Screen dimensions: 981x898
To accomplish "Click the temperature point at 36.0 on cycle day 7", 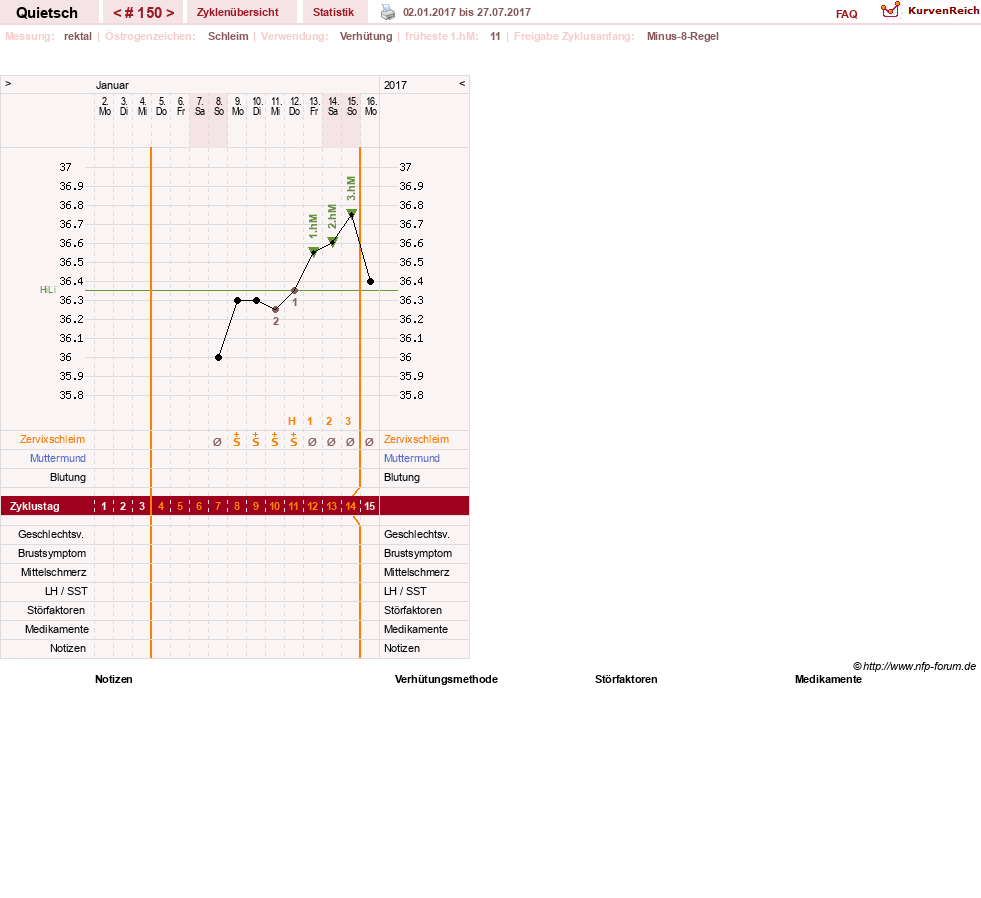I will pos(218,357).
